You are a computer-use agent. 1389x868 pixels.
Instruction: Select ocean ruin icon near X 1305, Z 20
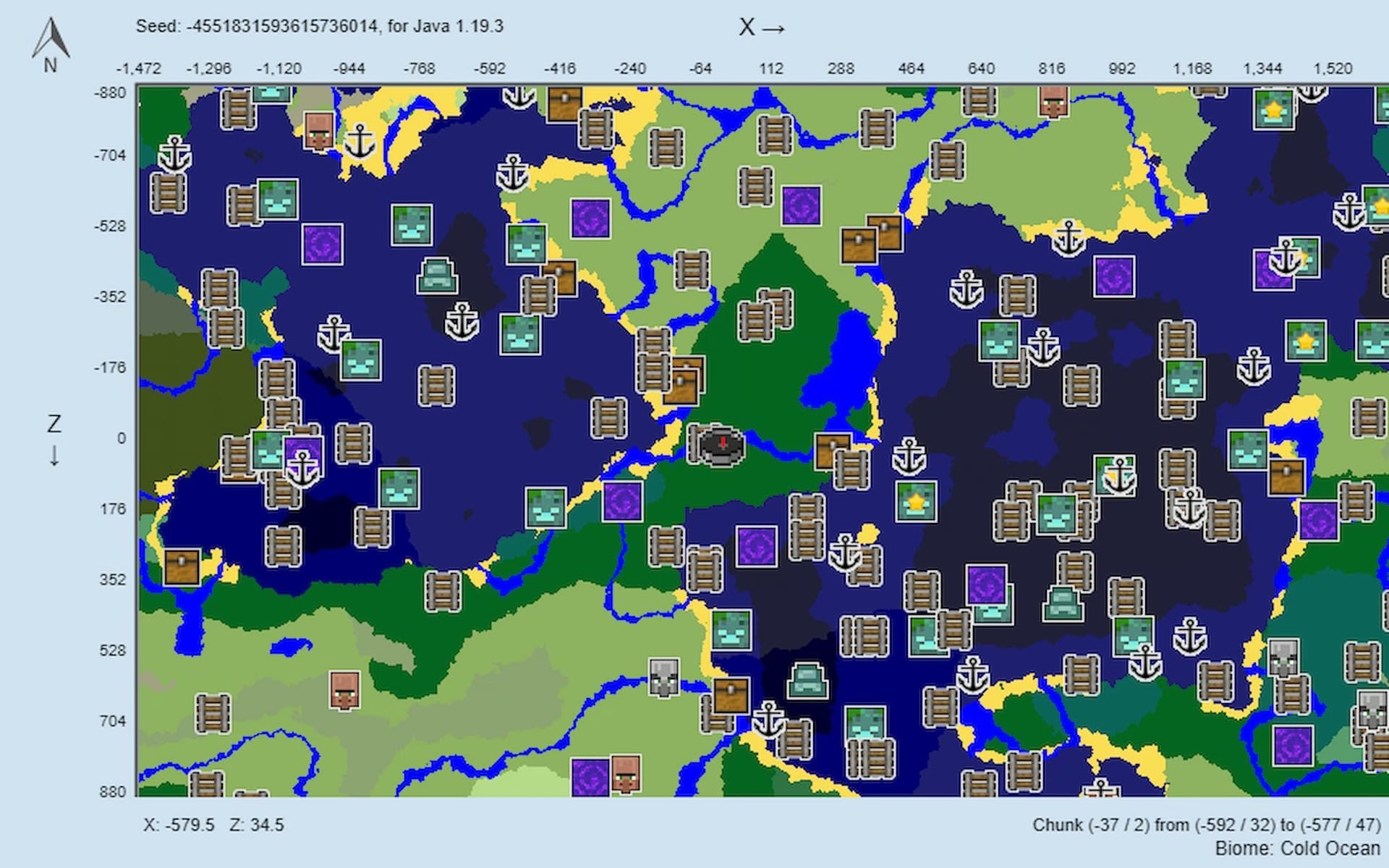point(1248,449)
